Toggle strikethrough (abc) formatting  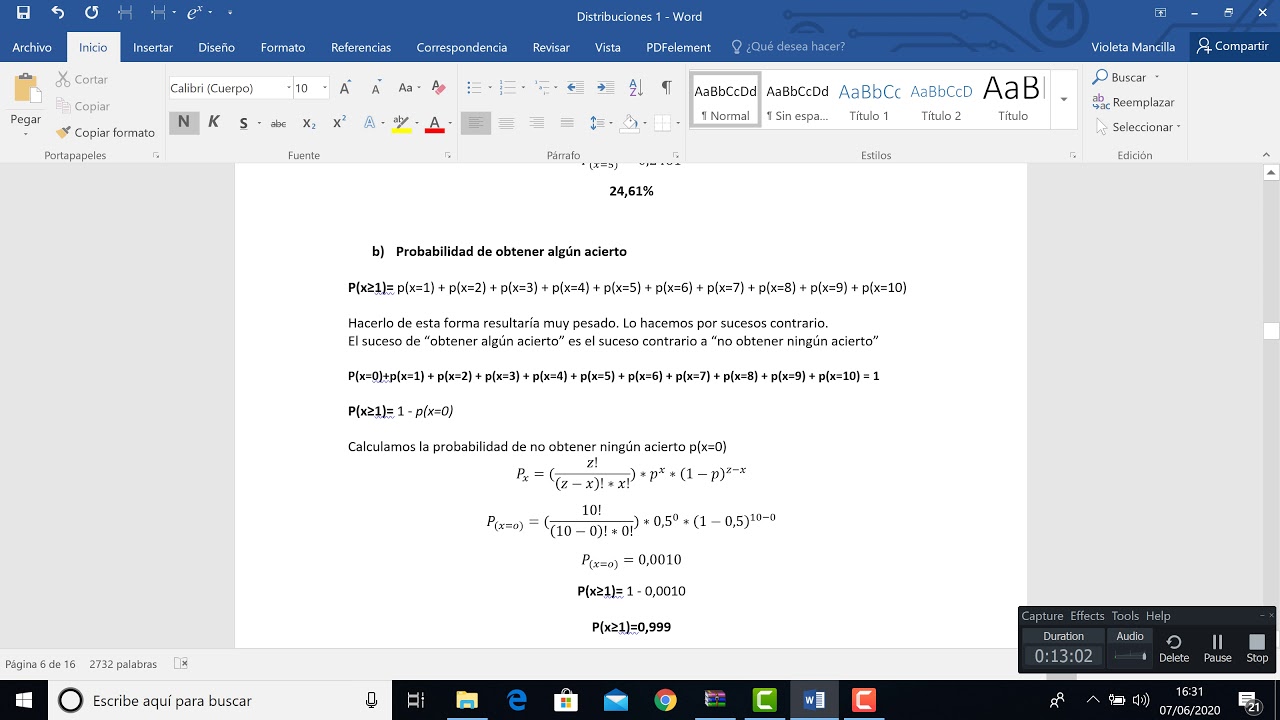tap(279, 123)
